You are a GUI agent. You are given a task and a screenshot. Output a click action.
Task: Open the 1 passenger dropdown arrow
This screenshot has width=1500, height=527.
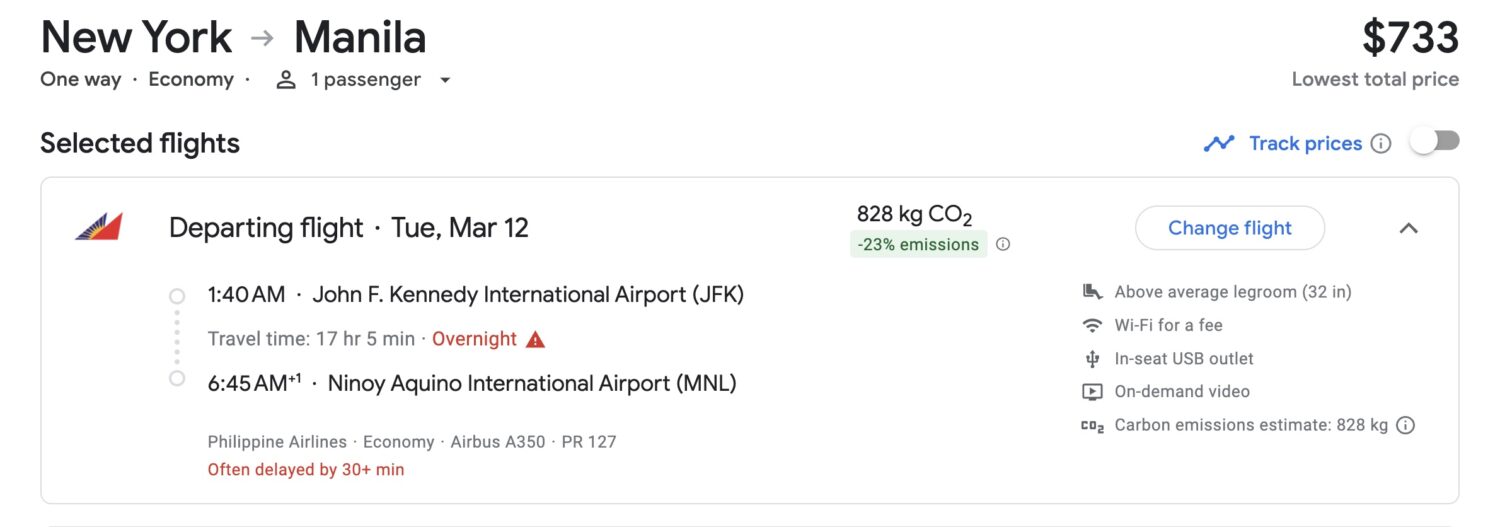pyautogui.click(x=445, y=80)
